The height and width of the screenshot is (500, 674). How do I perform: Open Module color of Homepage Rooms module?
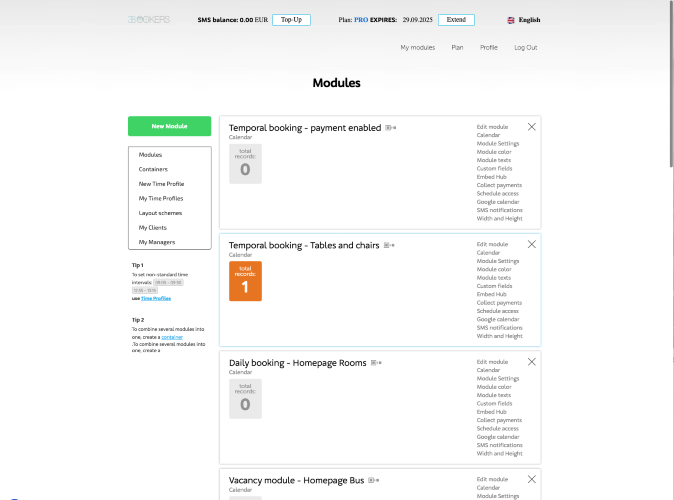(494, 387)
